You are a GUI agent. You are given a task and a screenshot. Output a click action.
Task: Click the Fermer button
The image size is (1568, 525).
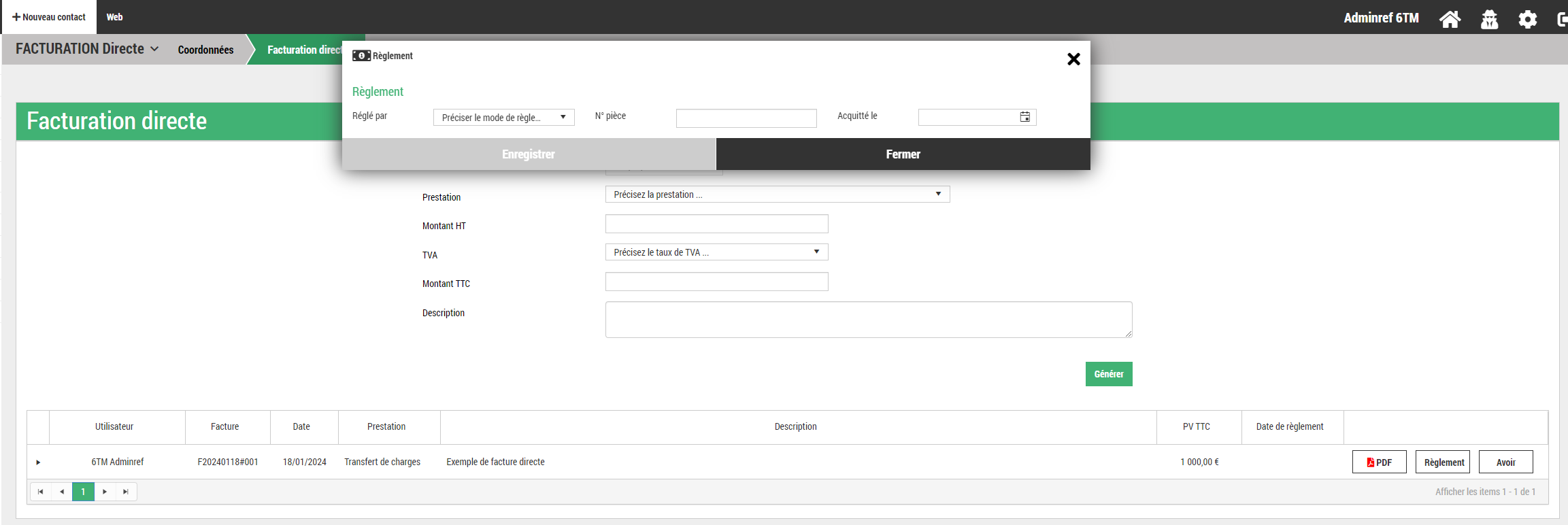pyautogui.click(x=903, y=154)
